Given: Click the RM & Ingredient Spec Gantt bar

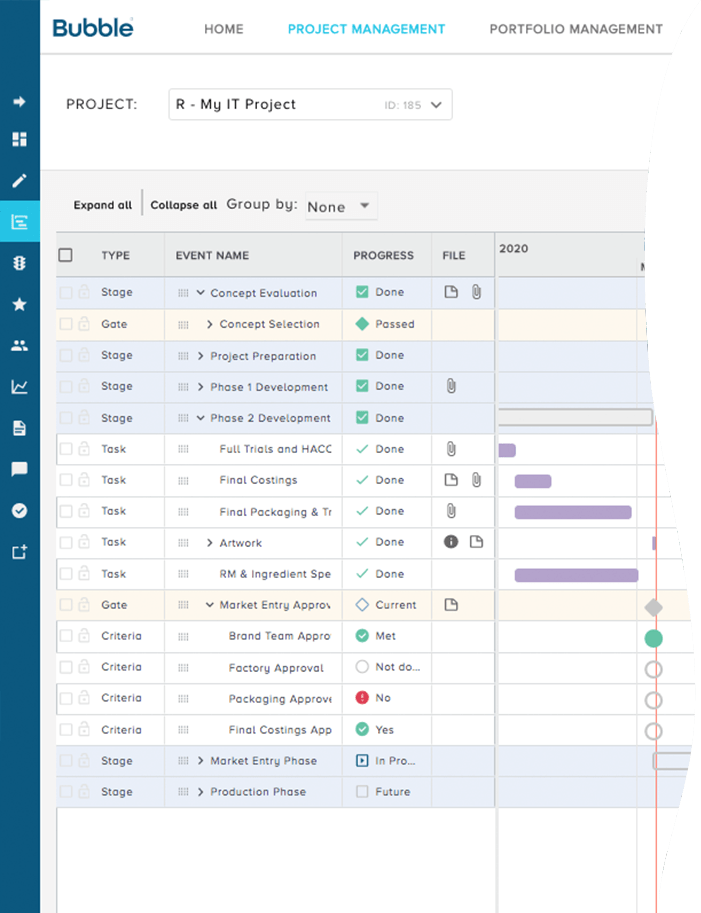Looking at the screenshot, I should tap(576, 575).
